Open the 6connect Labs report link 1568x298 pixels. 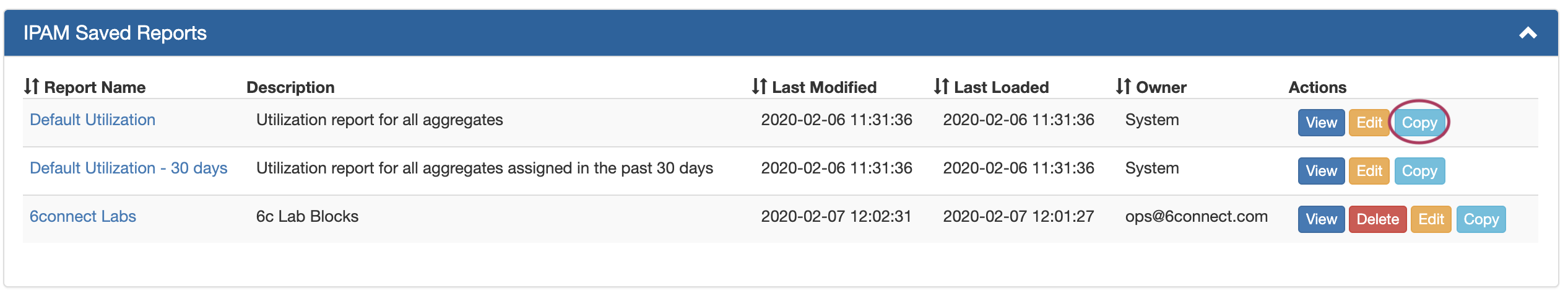point(83,217)
